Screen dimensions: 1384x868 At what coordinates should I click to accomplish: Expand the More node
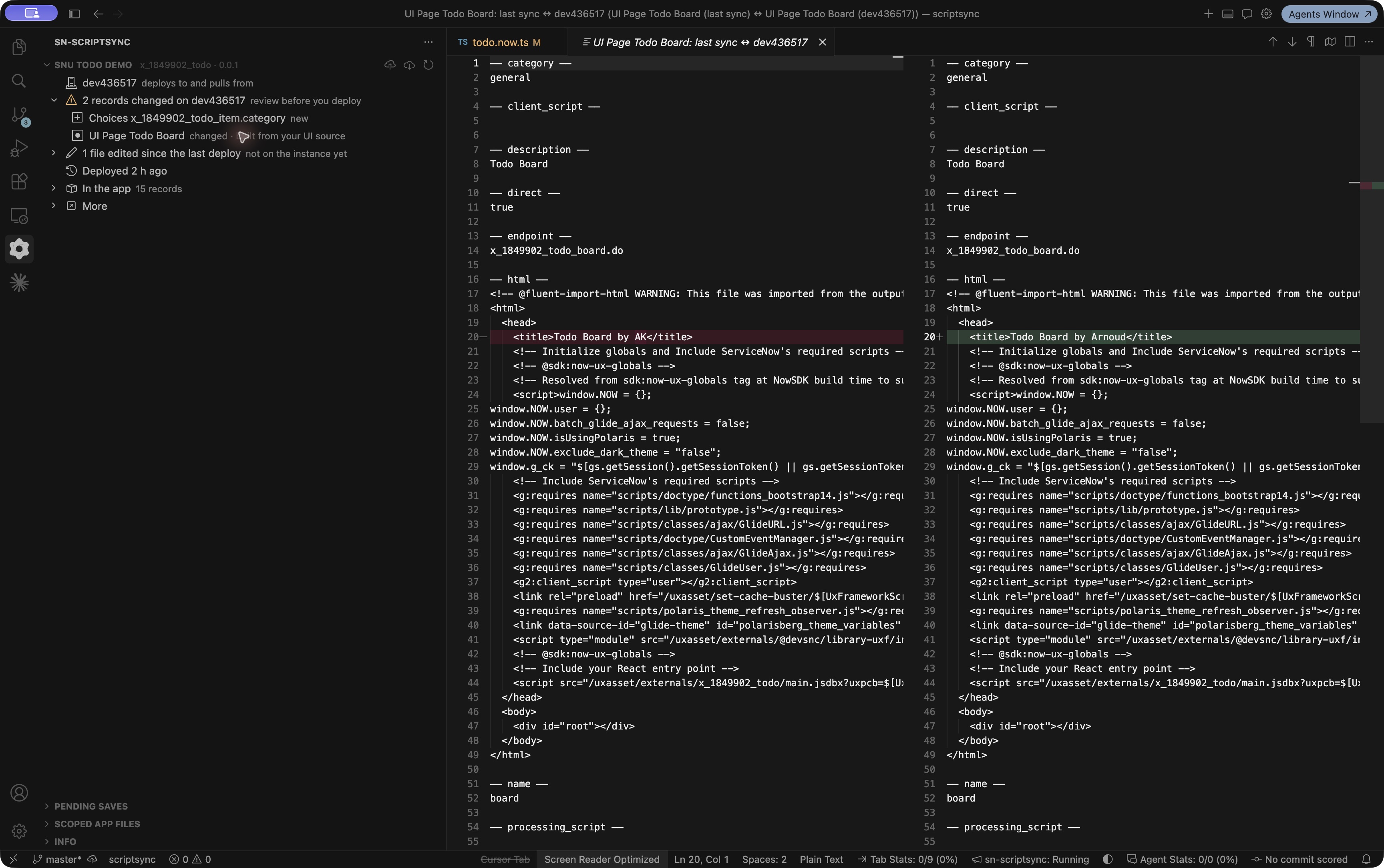click(x=54, y=206)
